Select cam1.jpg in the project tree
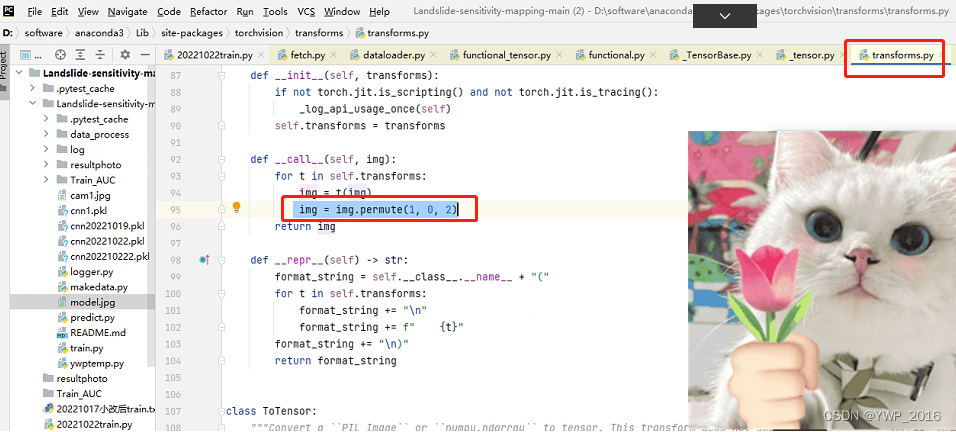This screenshot has width=956, height=432. click(84, 196)
